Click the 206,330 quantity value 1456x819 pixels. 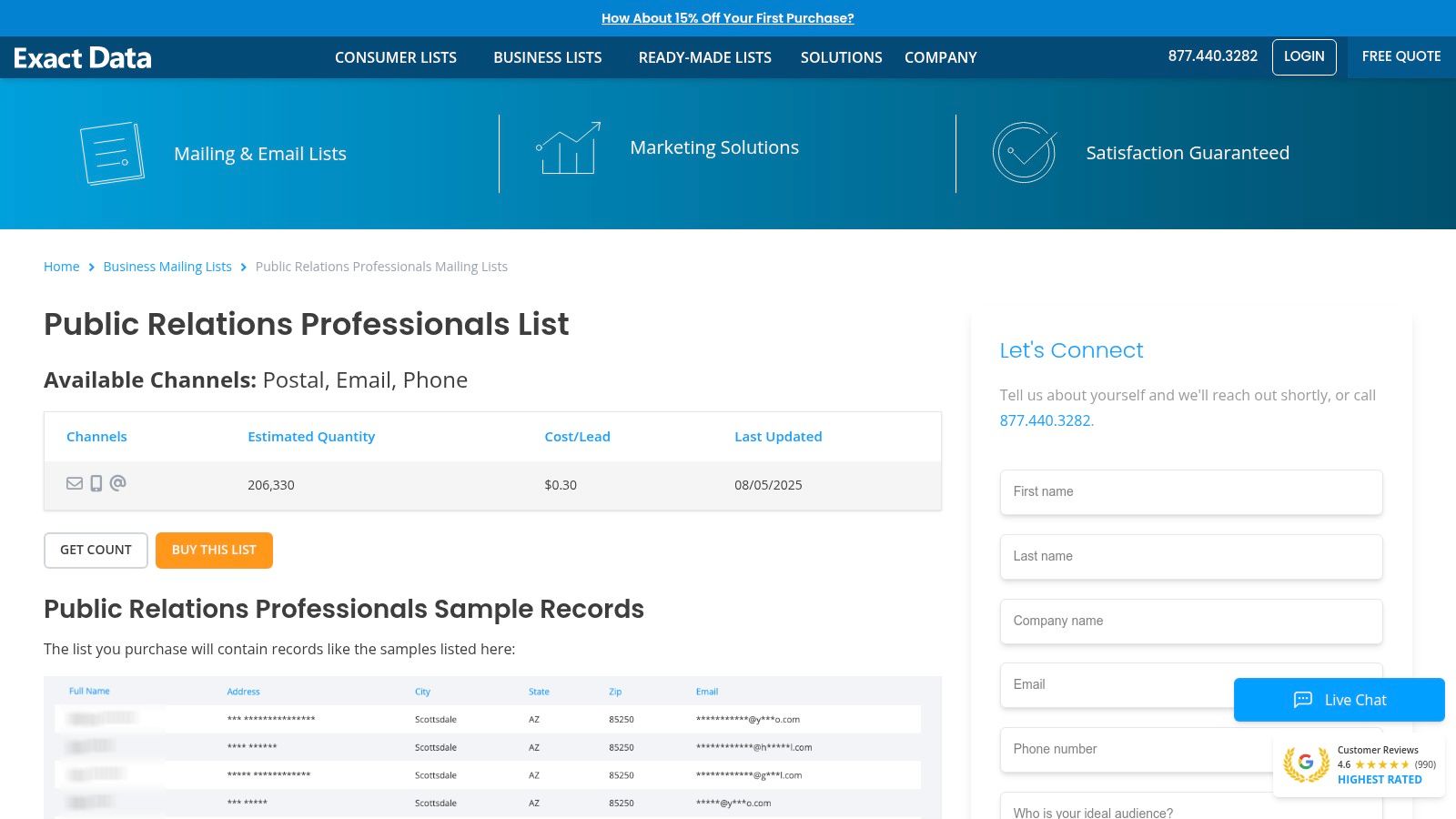271,485
